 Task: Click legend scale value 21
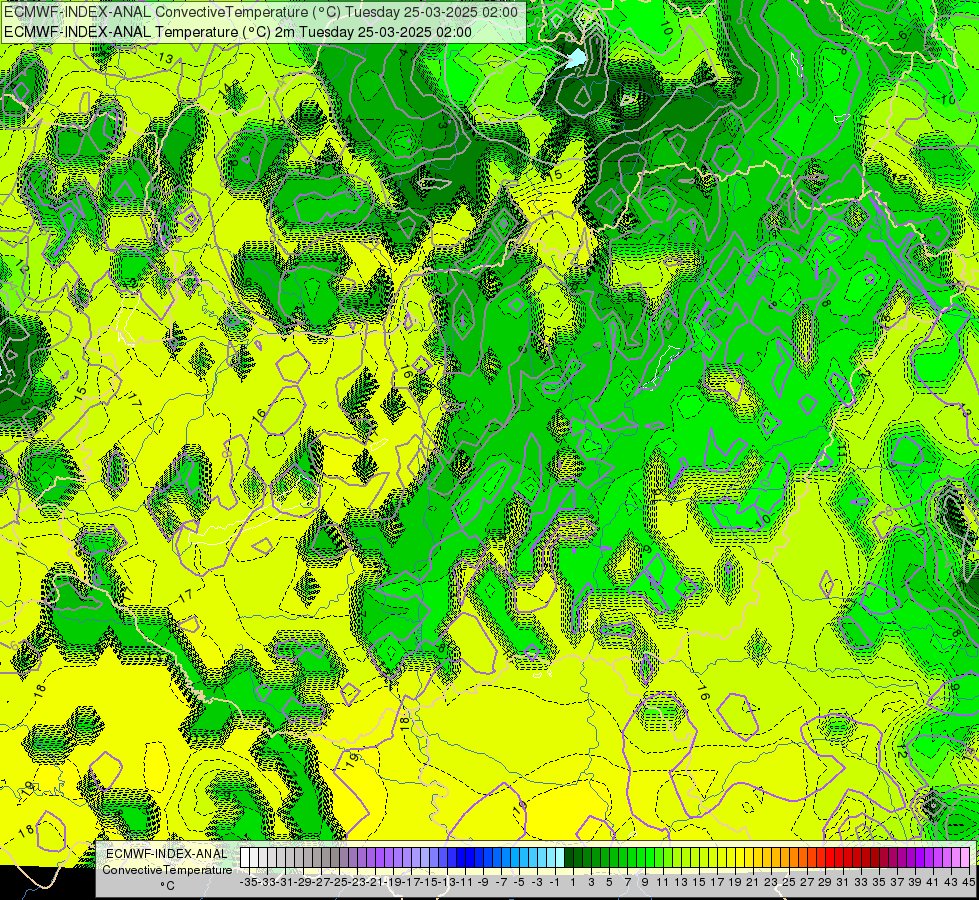(752, 882)
